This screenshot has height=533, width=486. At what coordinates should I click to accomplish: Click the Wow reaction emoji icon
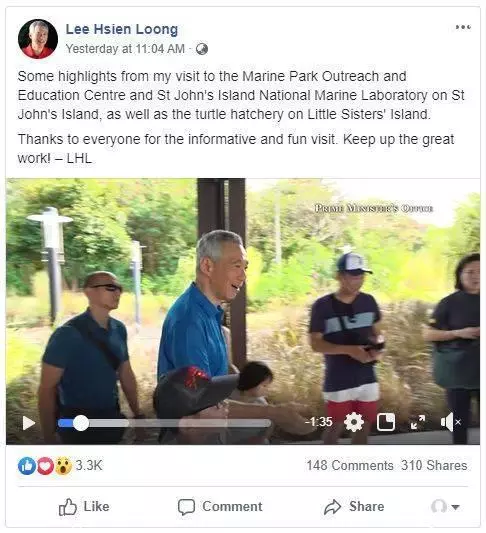[x=63, y=466]
